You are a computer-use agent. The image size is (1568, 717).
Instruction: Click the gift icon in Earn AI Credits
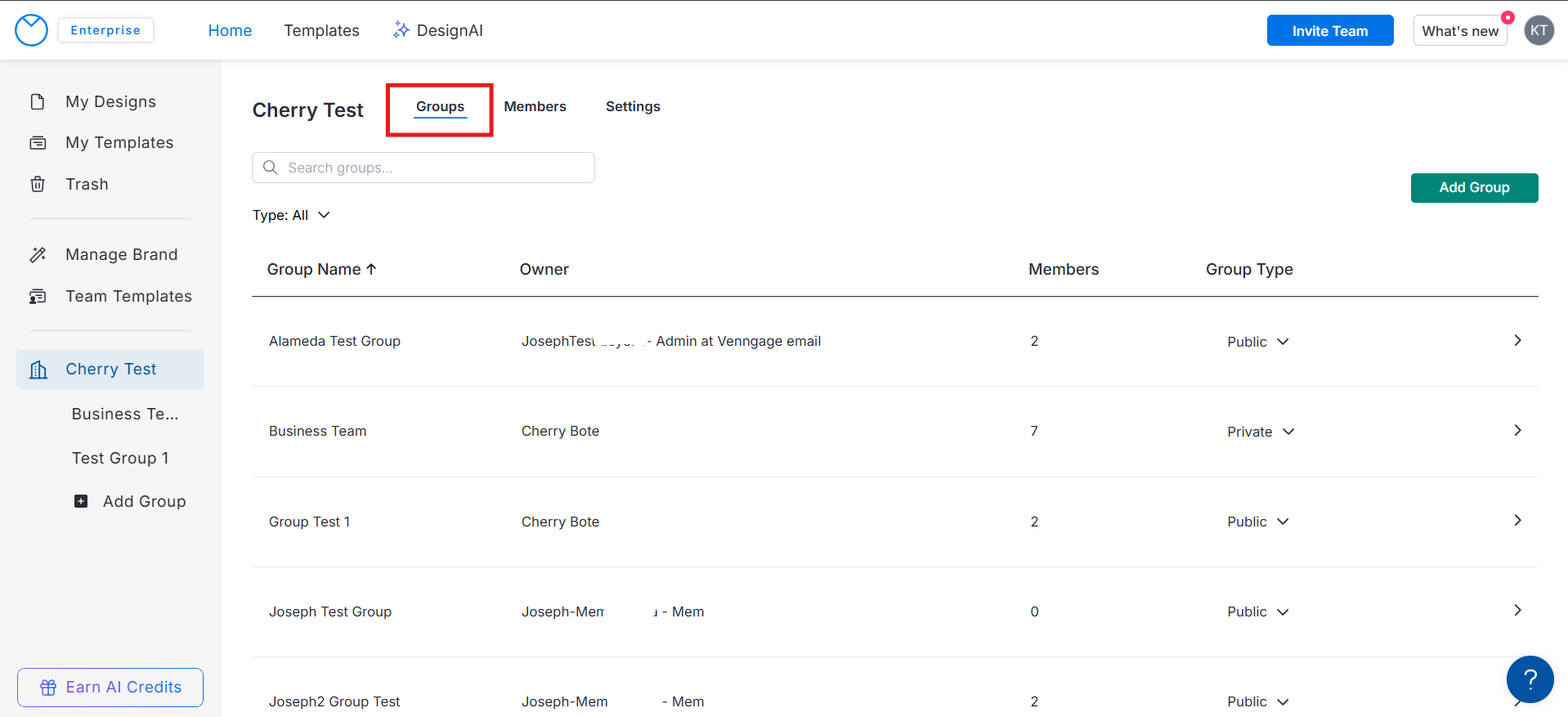tap(48, 688)
